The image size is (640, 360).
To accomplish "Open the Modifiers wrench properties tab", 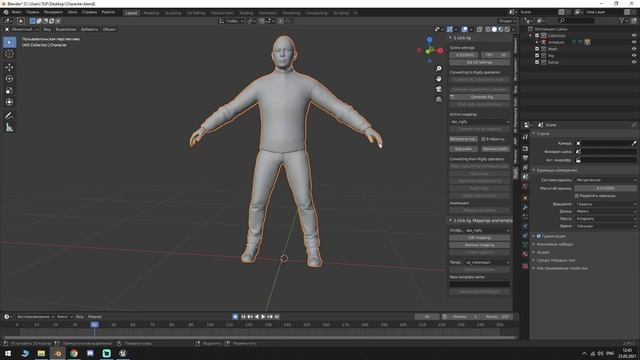I will pos(525,208).
